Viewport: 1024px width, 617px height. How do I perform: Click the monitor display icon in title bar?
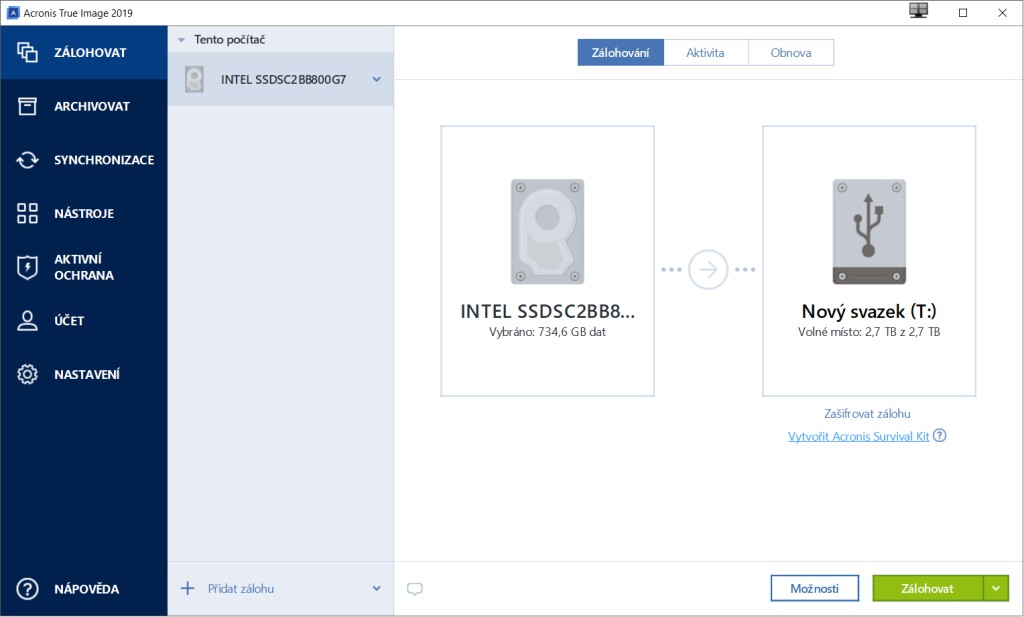918,11
